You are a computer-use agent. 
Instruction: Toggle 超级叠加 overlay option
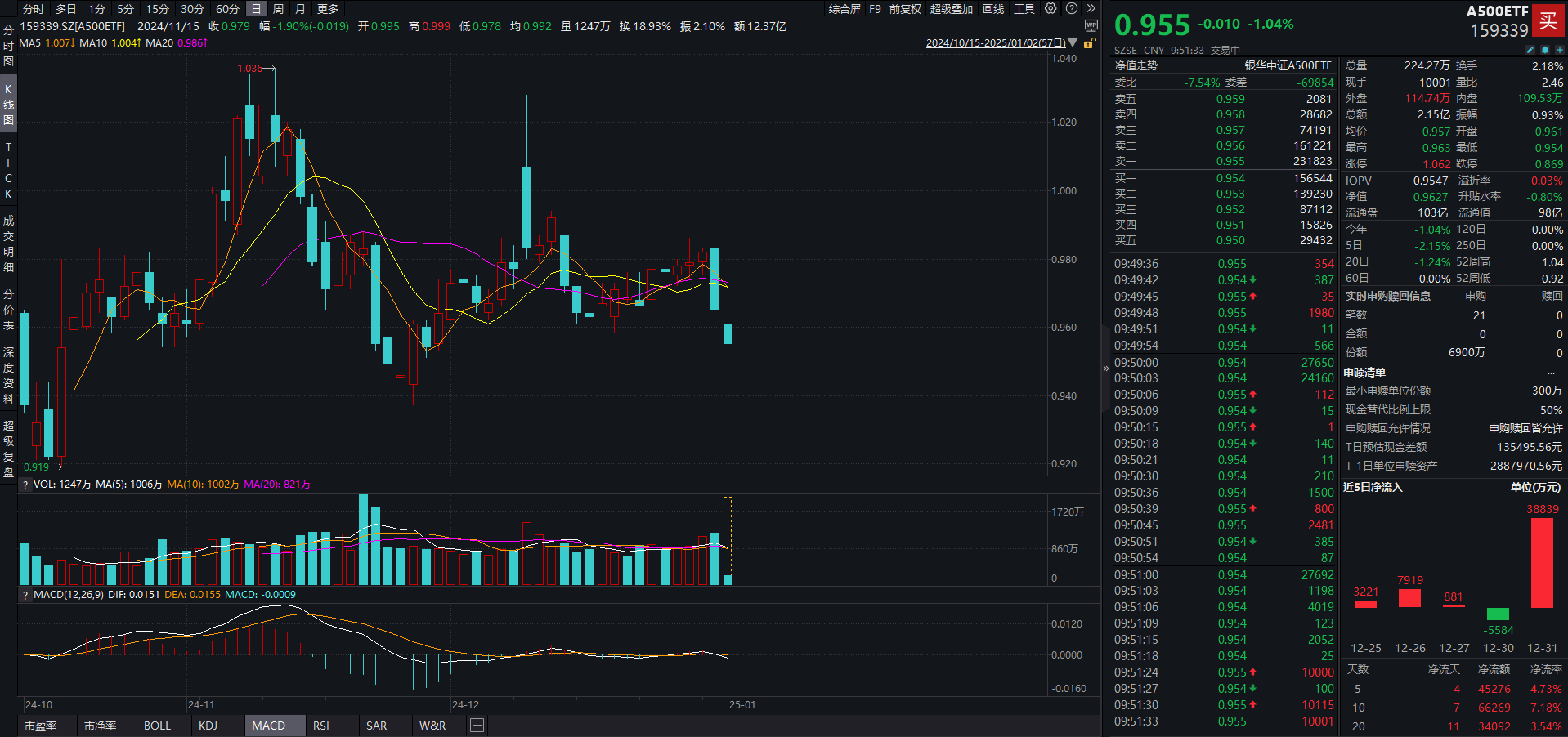coord(951,9)
